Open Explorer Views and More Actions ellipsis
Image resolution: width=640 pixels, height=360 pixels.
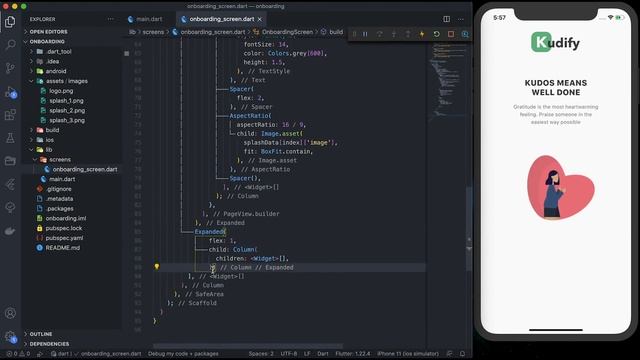tap(111, 19)
